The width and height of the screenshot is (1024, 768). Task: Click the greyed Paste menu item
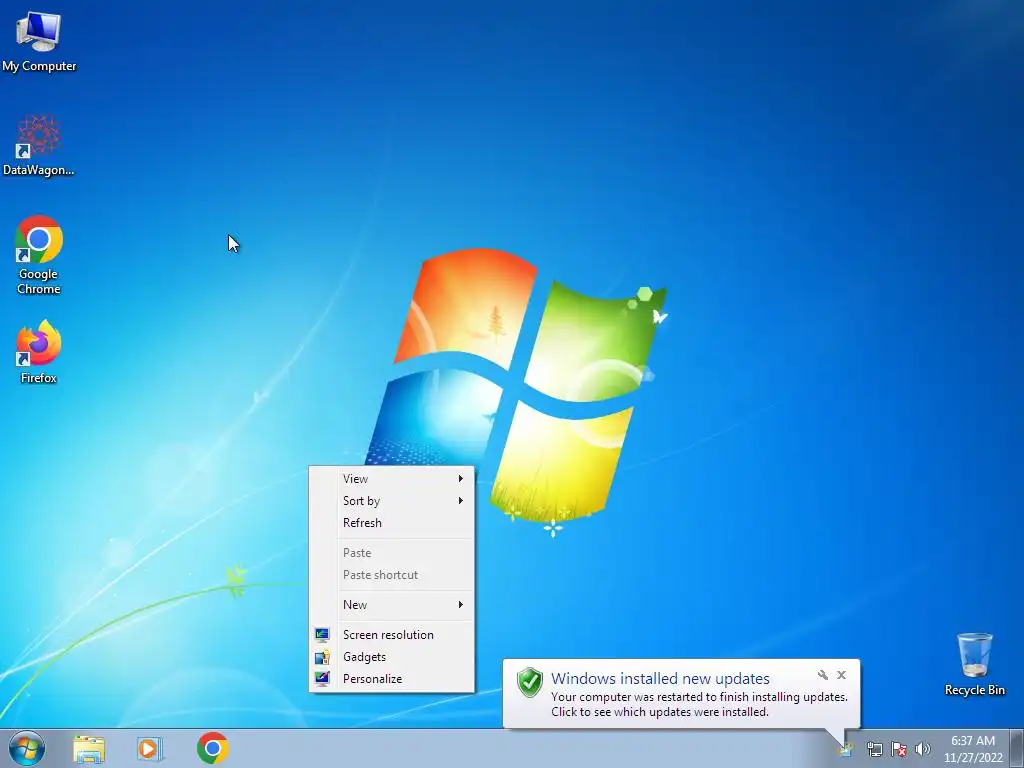[x=391, y=553]
